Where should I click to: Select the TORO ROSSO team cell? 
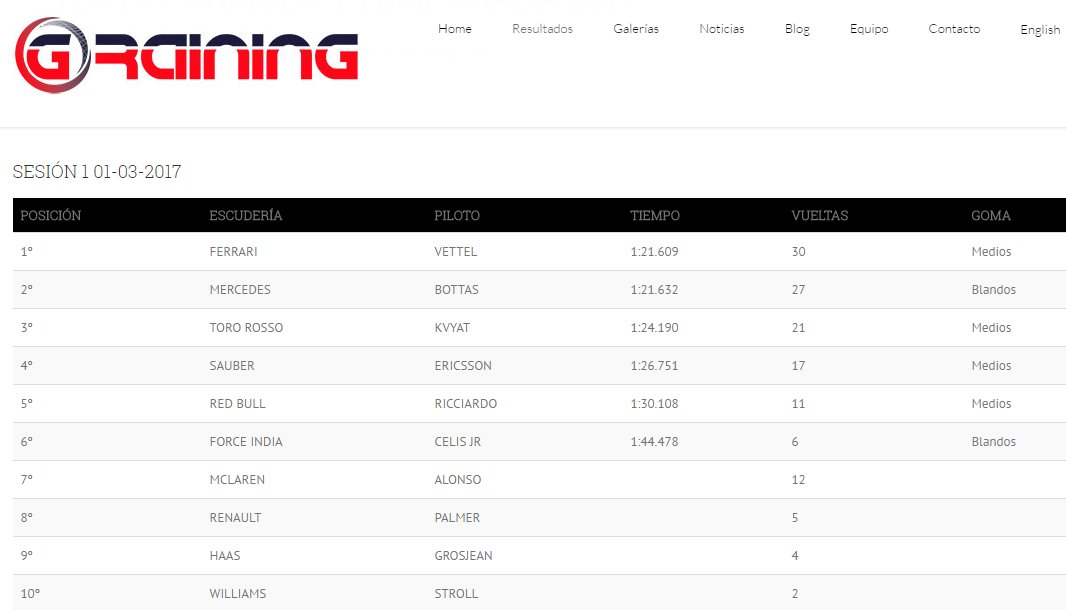click(x=246, y=328)
